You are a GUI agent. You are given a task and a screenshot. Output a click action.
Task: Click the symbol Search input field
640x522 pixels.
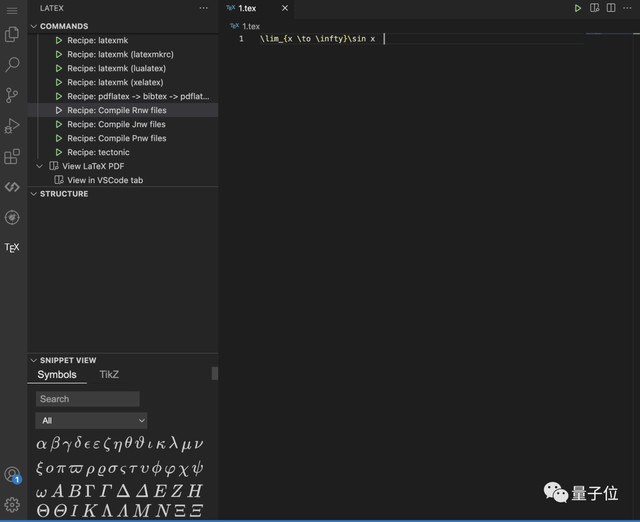(87, 399)
